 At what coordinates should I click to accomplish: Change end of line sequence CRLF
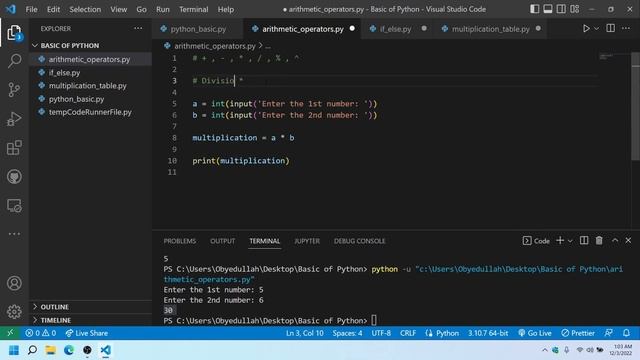click(408, 333)
